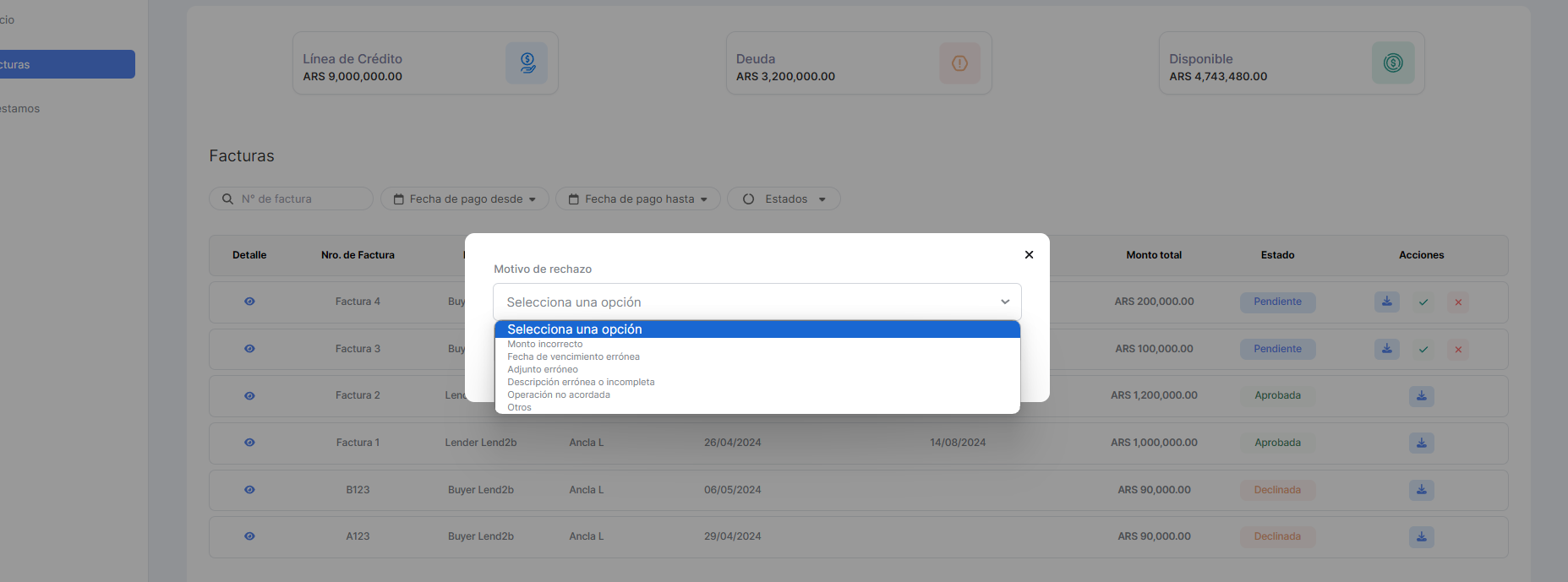Click the Línea de Crédito card icon

(527, 63)
